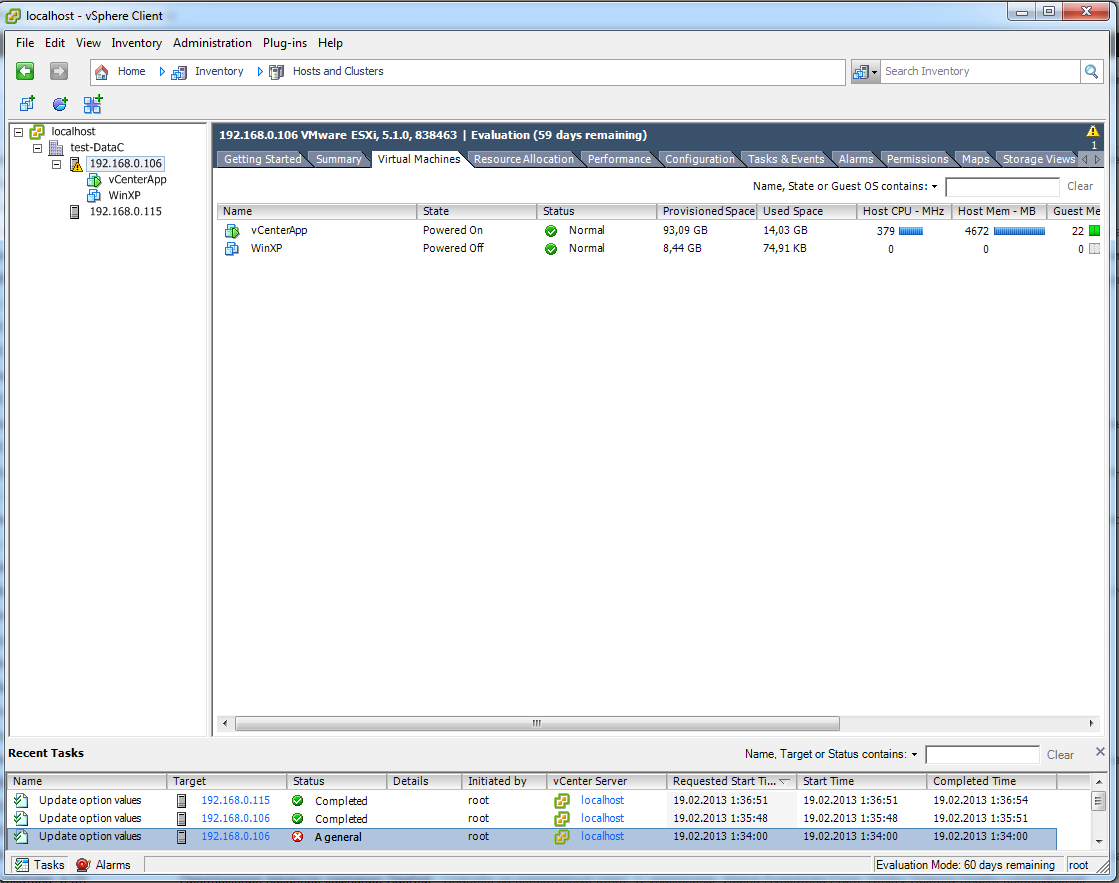The image size is (1119, 883).
Task: Click the vCenterApp icon in VM list
Action: [x=232, y=231]
